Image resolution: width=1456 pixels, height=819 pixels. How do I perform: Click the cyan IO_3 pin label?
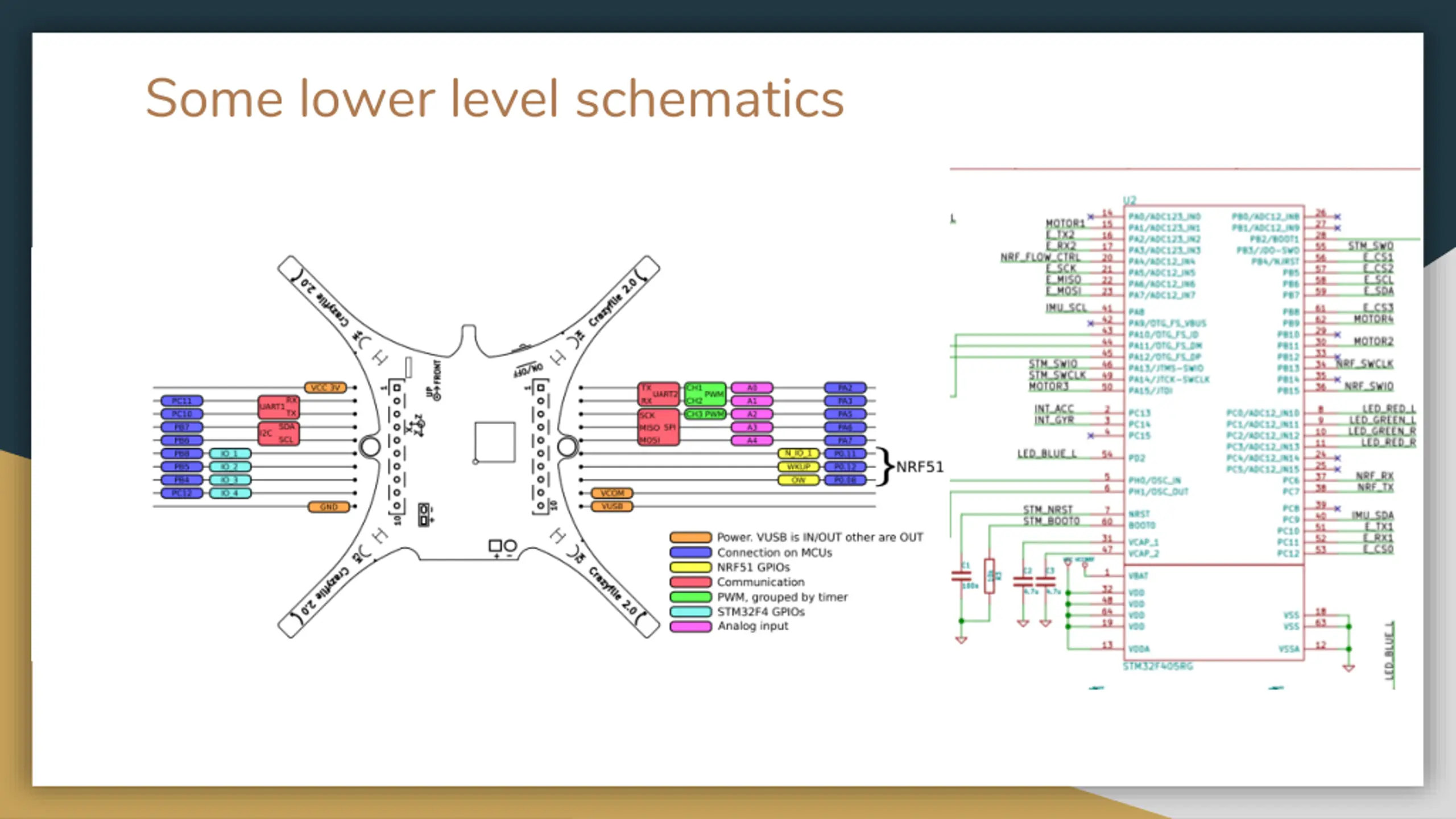[x=230, y=480]
